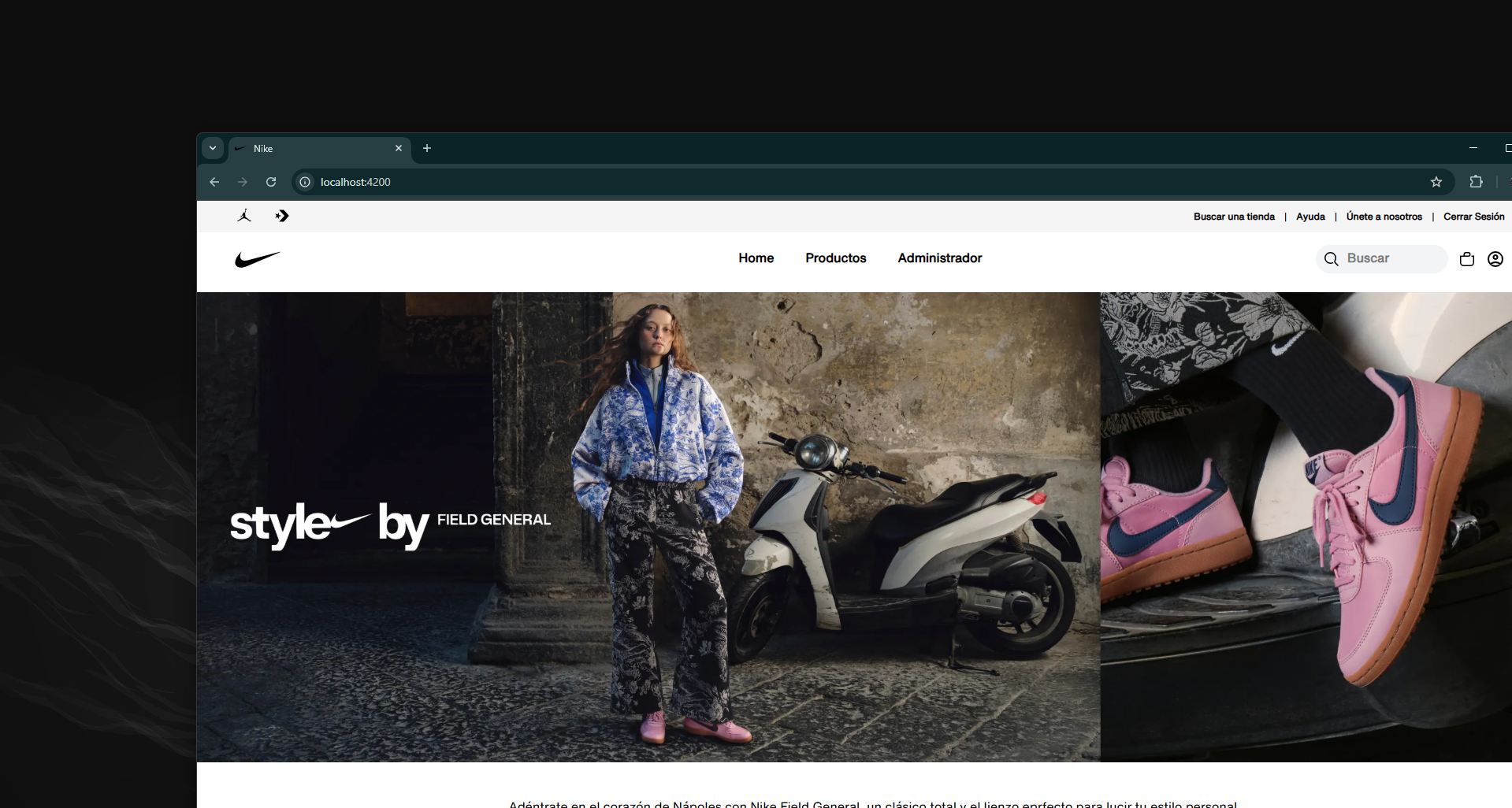Click the pink sneakers banner image

point(1306,527)
